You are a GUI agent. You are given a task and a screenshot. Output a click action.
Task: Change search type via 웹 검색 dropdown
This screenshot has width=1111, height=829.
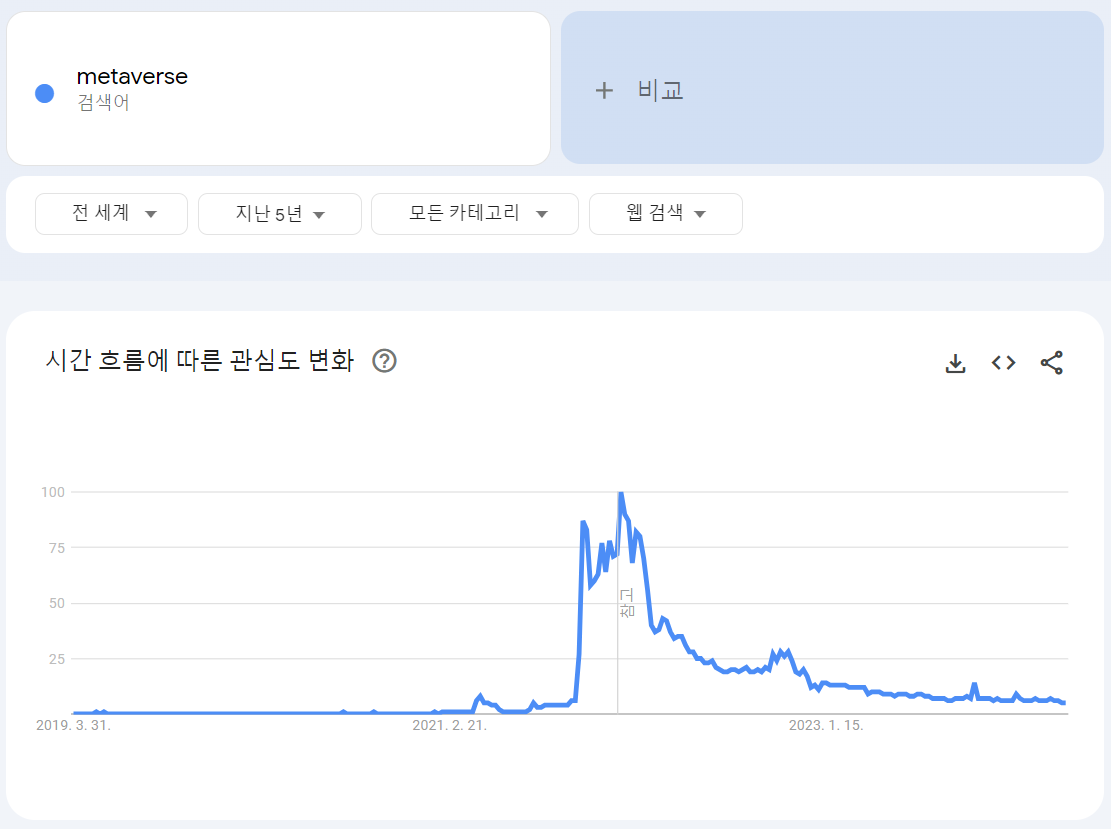(x=665, y=213)
